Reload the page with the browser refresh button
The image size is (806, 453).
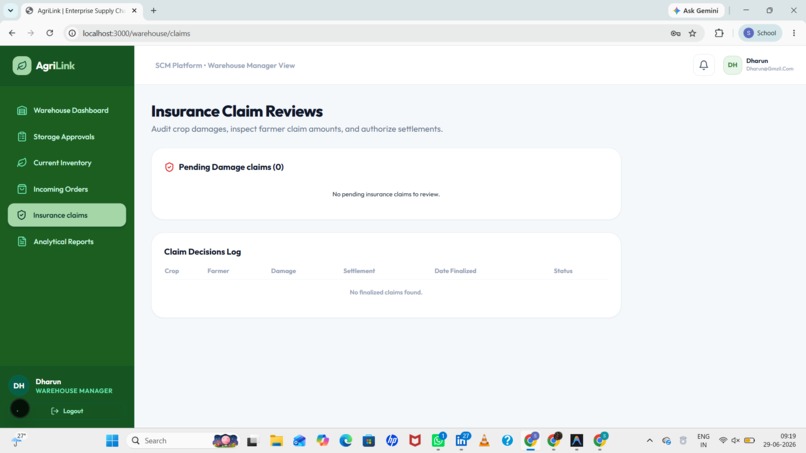click(49, 33)
